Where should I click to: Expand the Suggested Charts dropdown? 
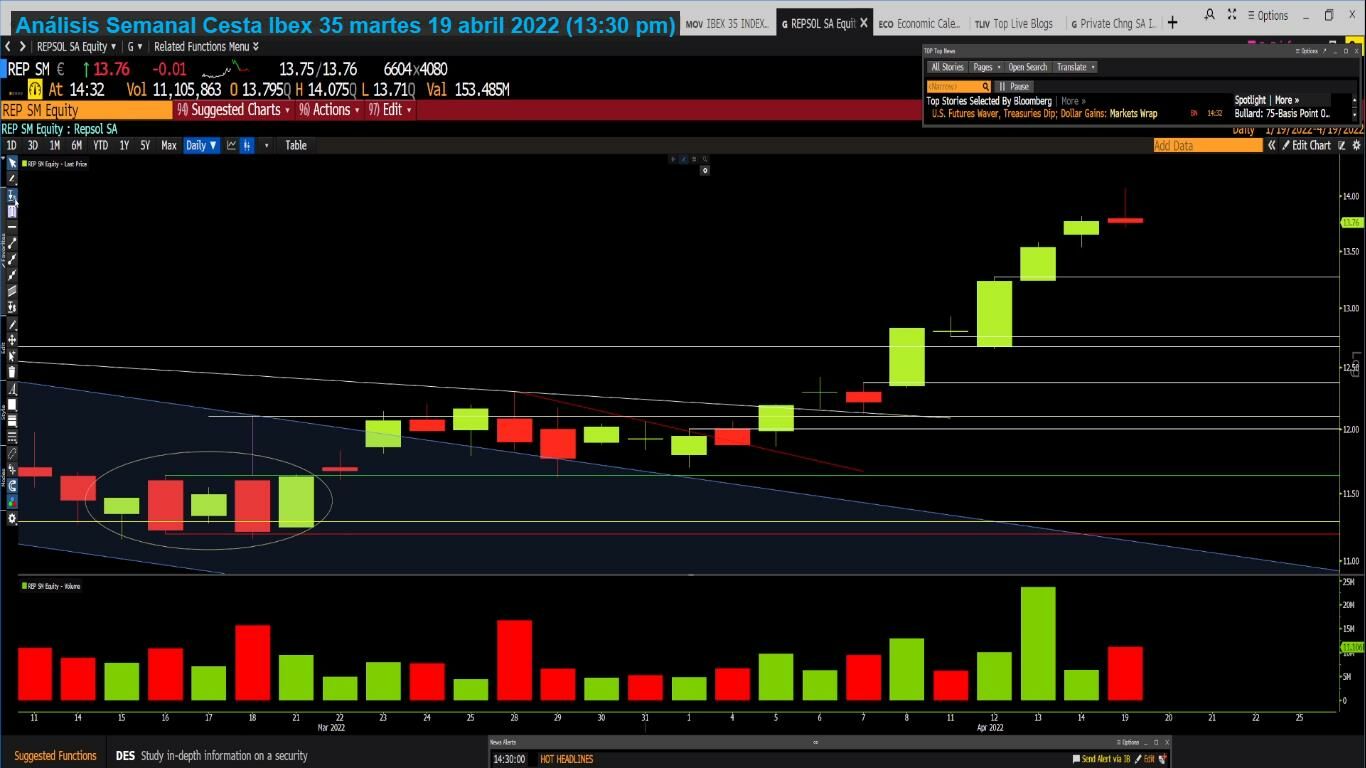tap(235, 110)
